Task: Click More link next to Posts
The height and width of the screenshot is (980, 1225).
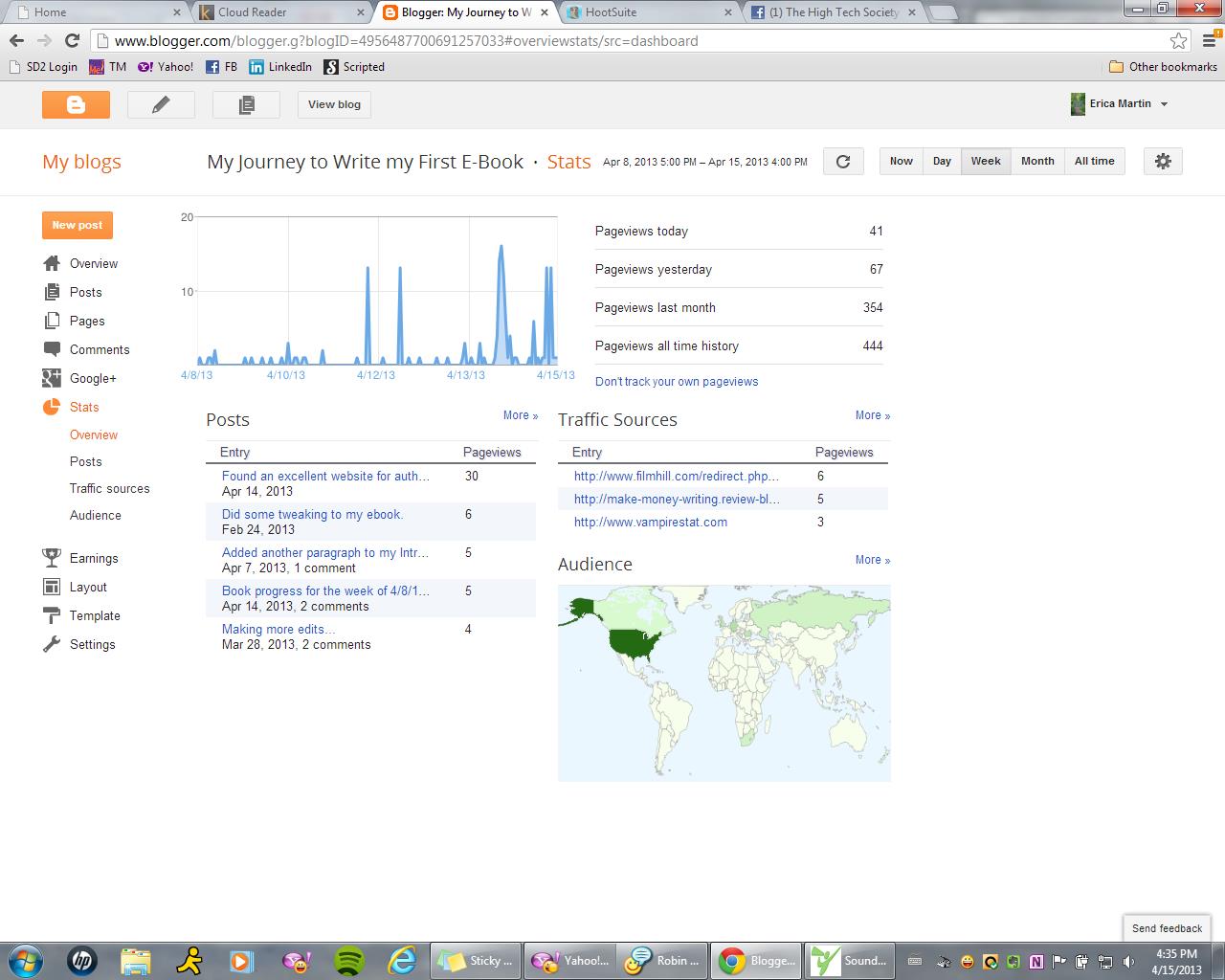Action: coord(521,415)
